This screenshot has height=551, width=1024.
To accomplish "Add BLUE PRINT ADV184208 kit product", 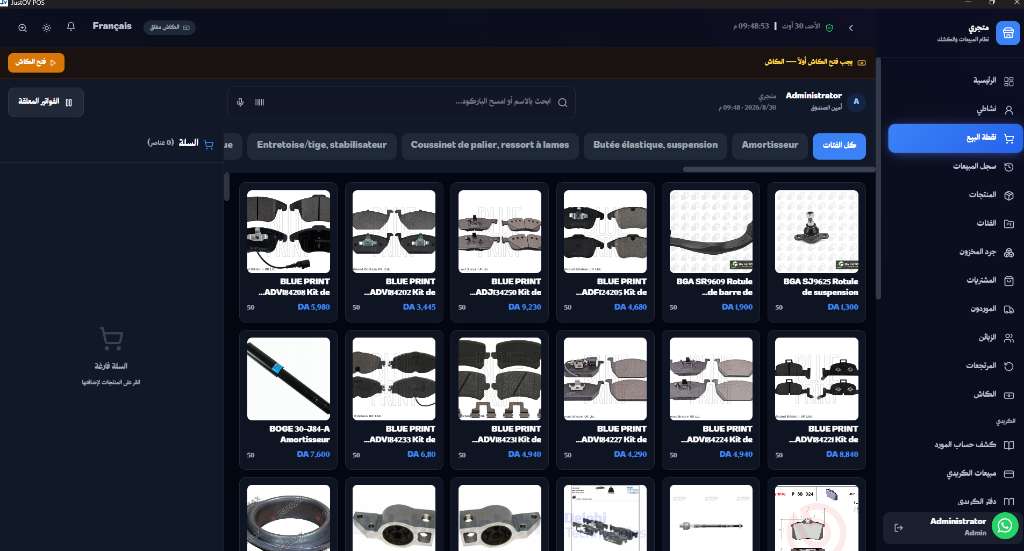I will tap(288, 252).
